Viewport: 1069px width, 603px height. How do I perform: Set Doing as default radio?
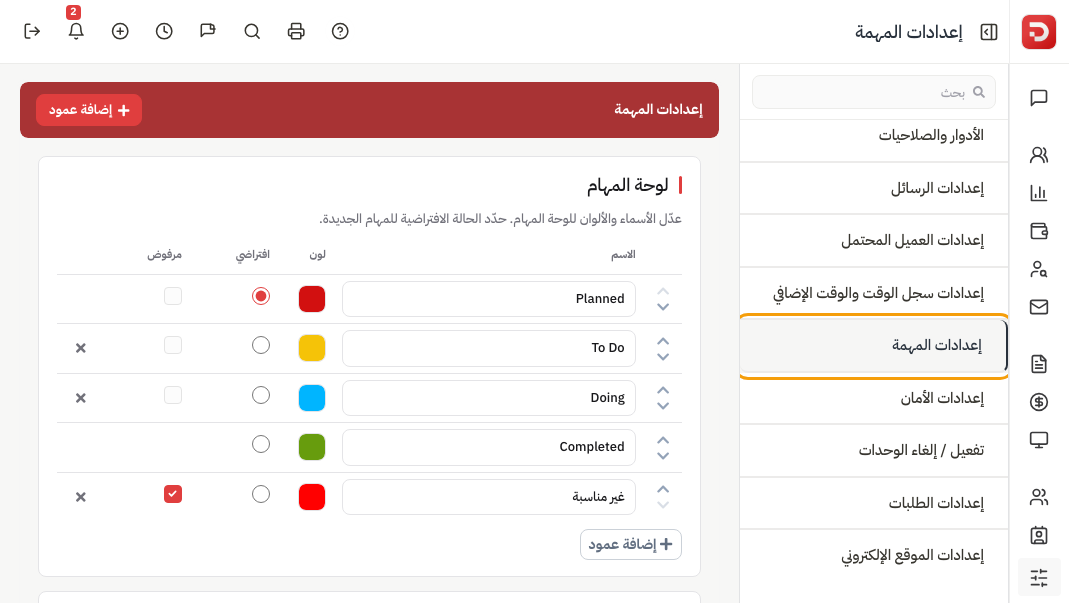click(260, 395)
